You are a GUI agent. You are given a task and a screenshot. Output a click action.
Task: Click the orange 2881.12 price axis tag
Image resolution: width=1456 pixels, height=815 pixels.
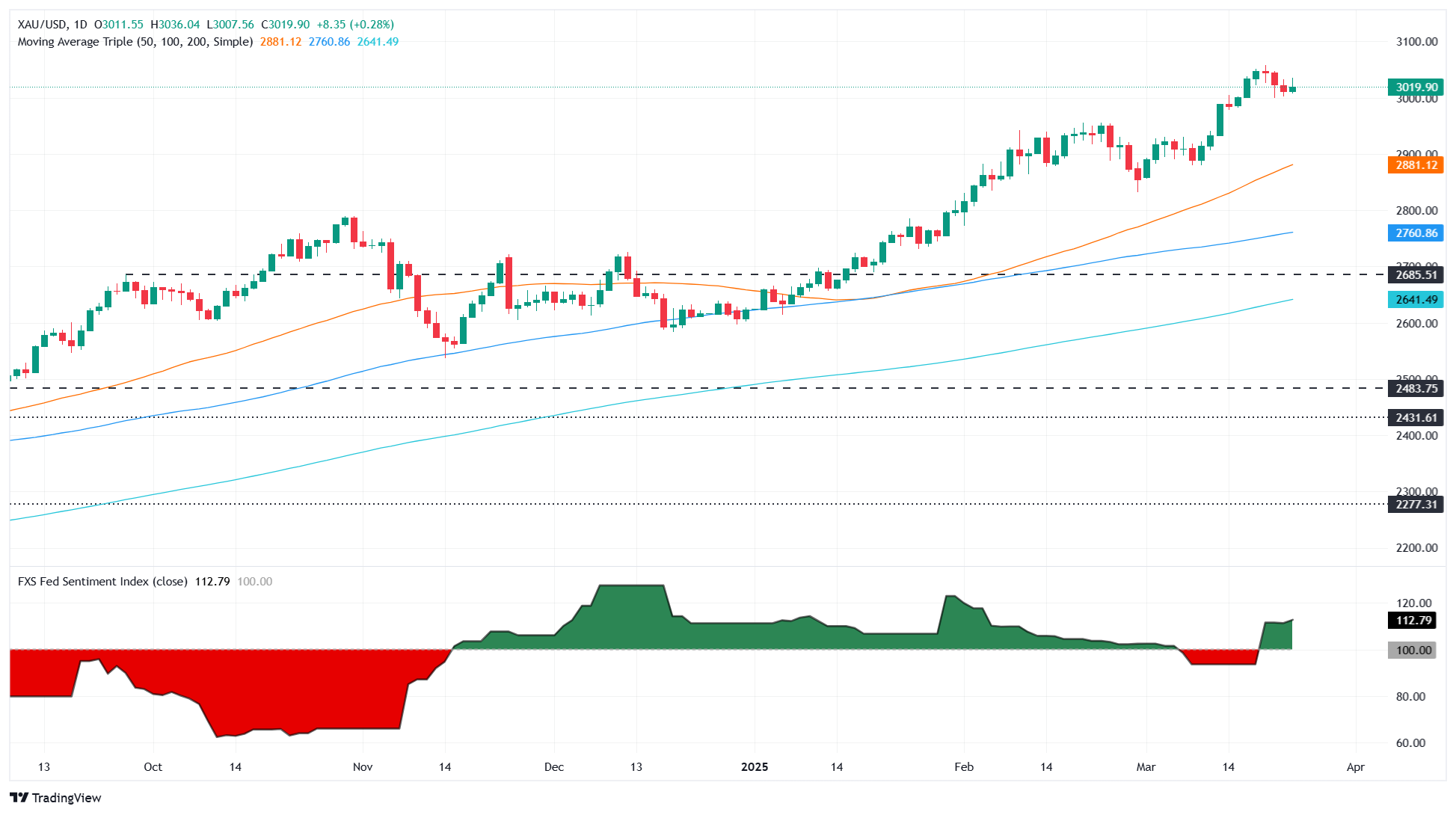(x=1416, y=165)
